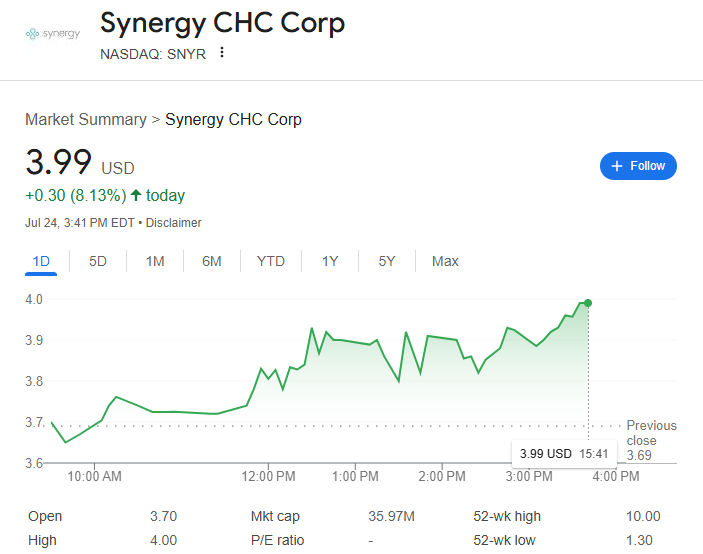Click the Synergy CHC Corp heading
Screen dimensions: 703x554
click(x=222, y=23)
